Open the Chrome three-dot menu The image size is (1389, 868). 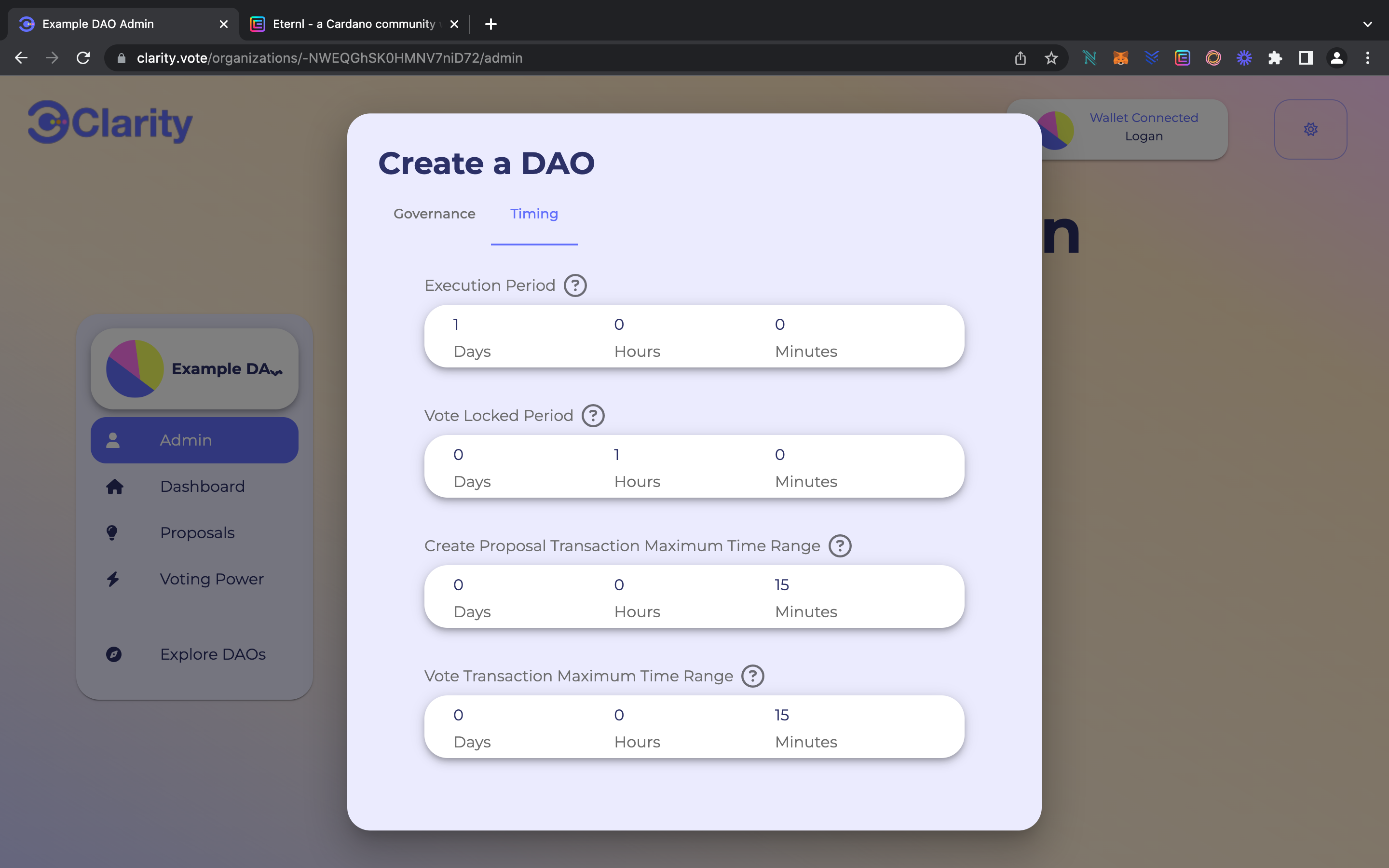1367,58
